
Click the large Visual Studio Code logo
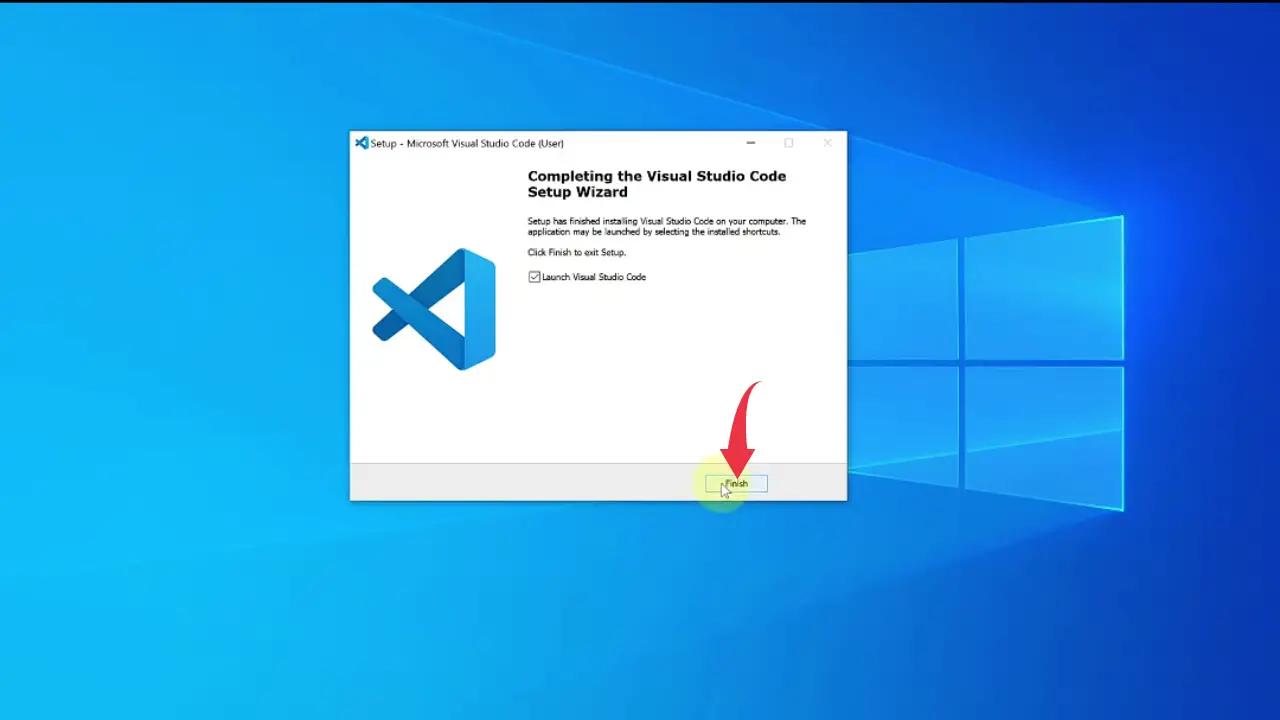pos(434,309)
